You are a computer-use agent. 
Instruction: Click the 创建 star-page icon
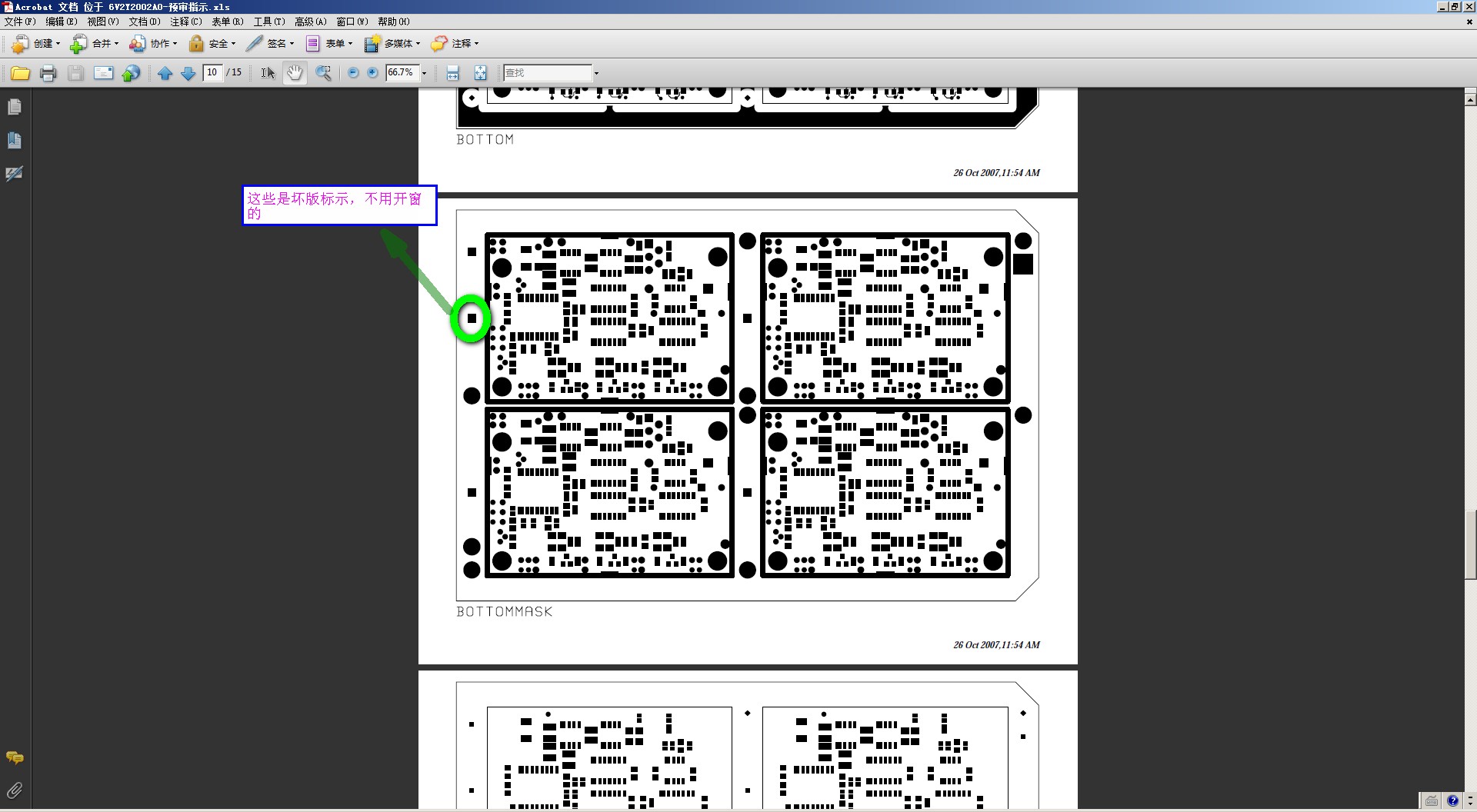pyautogui.click(x=20, y=44)
